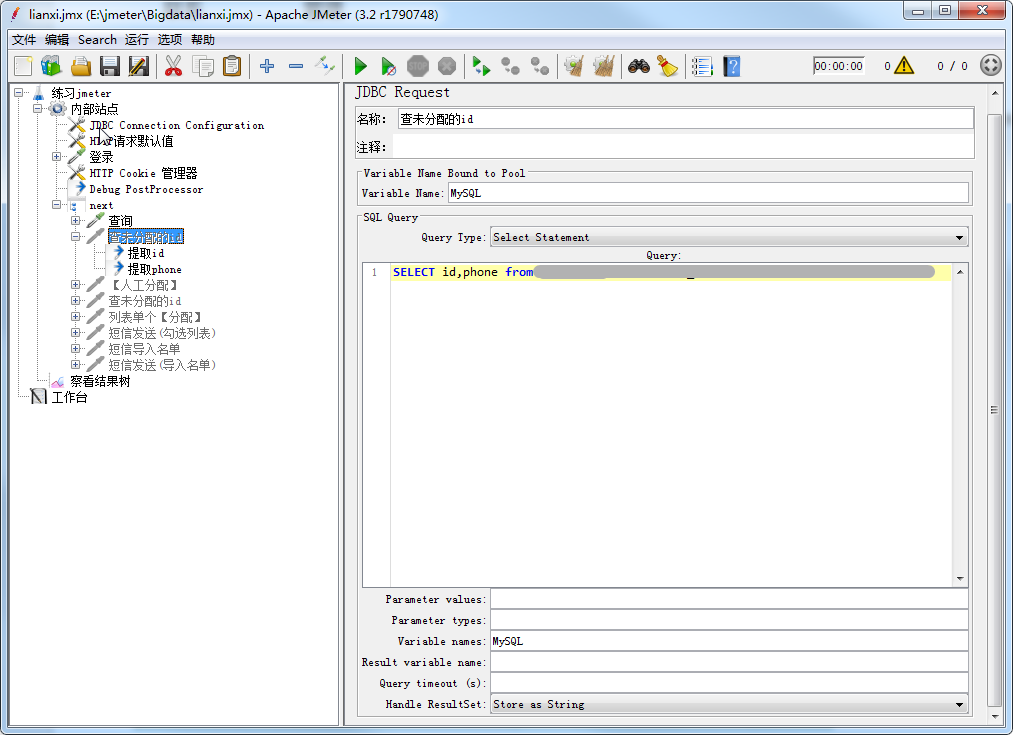The height and width of the screenshot is (735, 1013).
Task: Select 察看结果树 in the tree
Action: pos(100,381)
